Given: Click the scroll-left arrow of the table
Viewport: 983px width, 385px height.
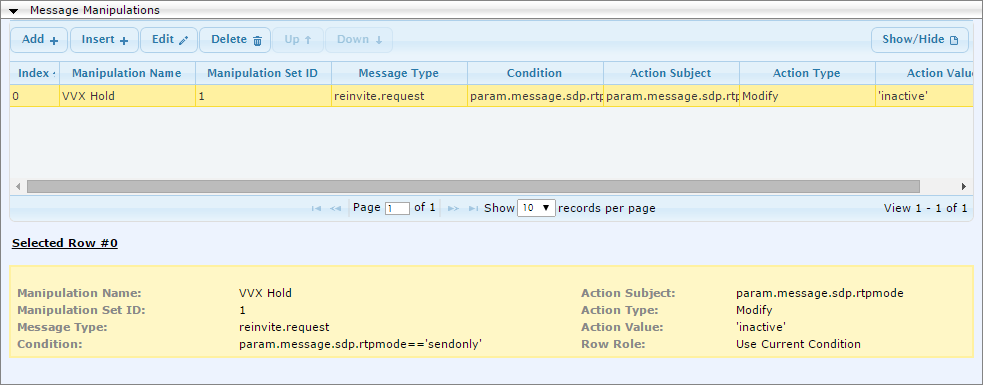Looking at the screenshot, I should [18, 187].
